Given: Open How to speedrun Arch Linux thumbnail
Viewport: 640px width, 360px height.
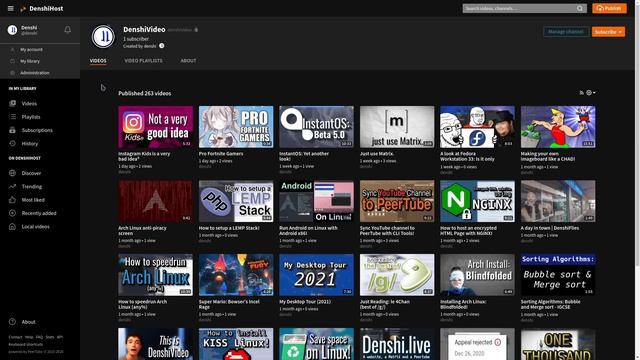Looking at the screenshot, I should tap(156, 275).
